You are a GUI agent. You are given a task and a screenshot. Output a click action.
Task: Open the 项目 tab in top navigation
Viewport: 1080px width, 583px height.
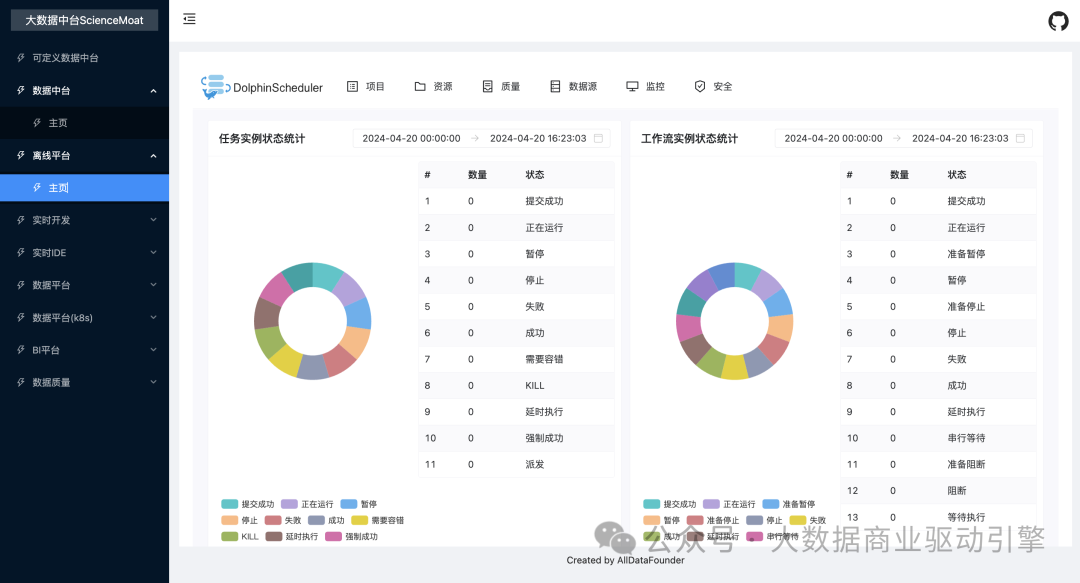(366, 87)
